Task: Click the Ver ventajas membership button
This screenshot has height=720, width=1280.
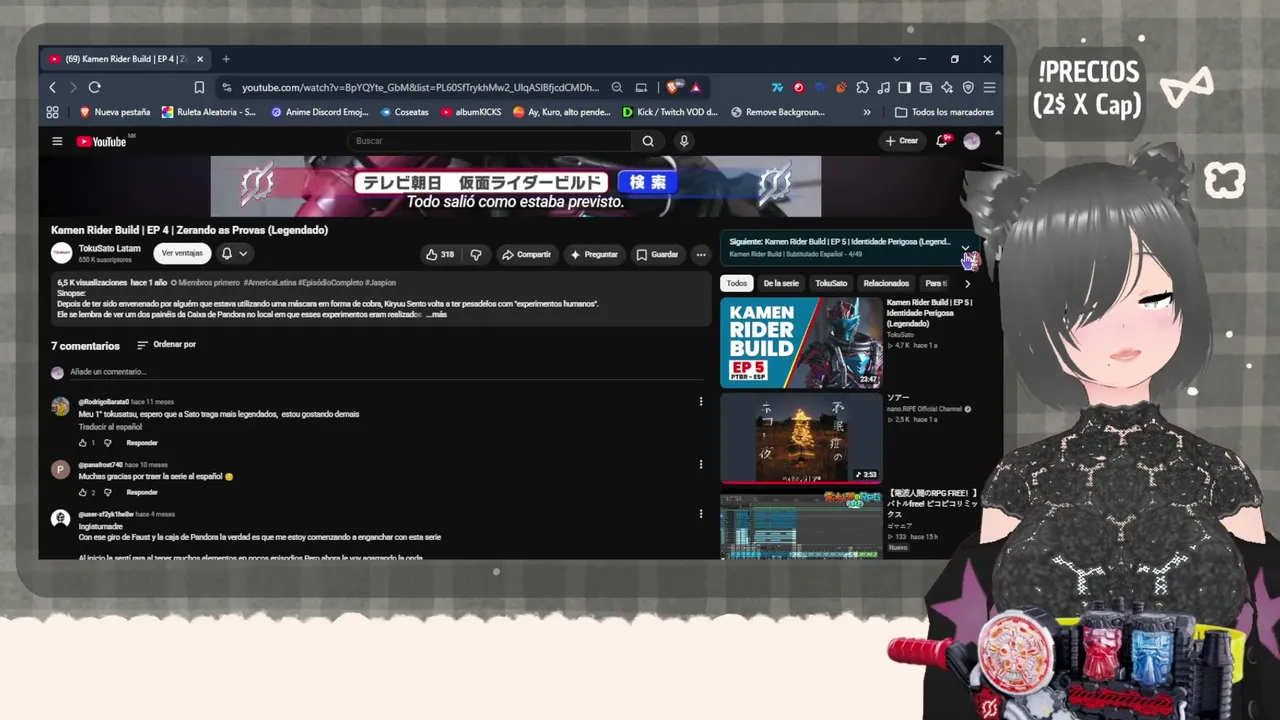Action: [182, 254]
